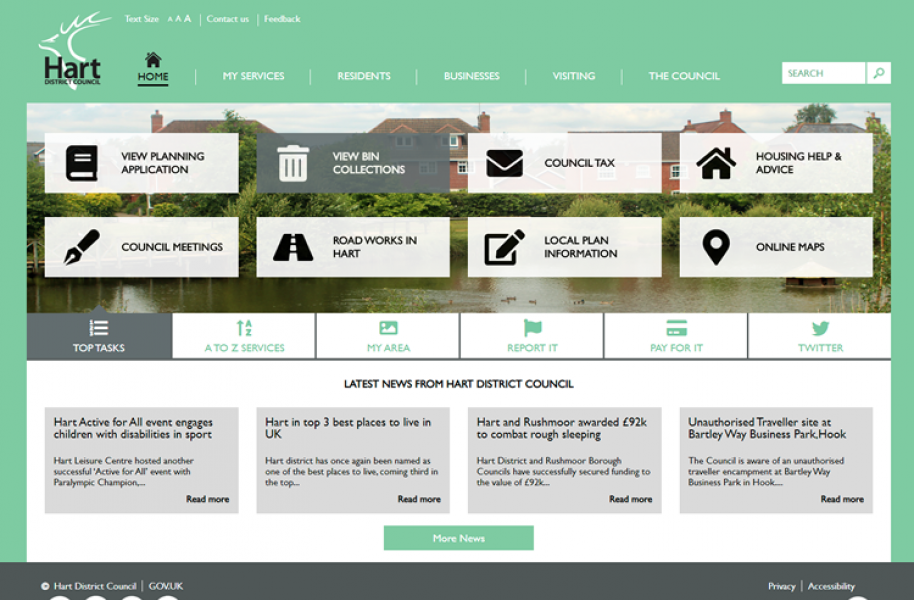This screenshot has width=914, height=600.
Task: Click the search magnifier icon
Action: click(x=878, y=73)
